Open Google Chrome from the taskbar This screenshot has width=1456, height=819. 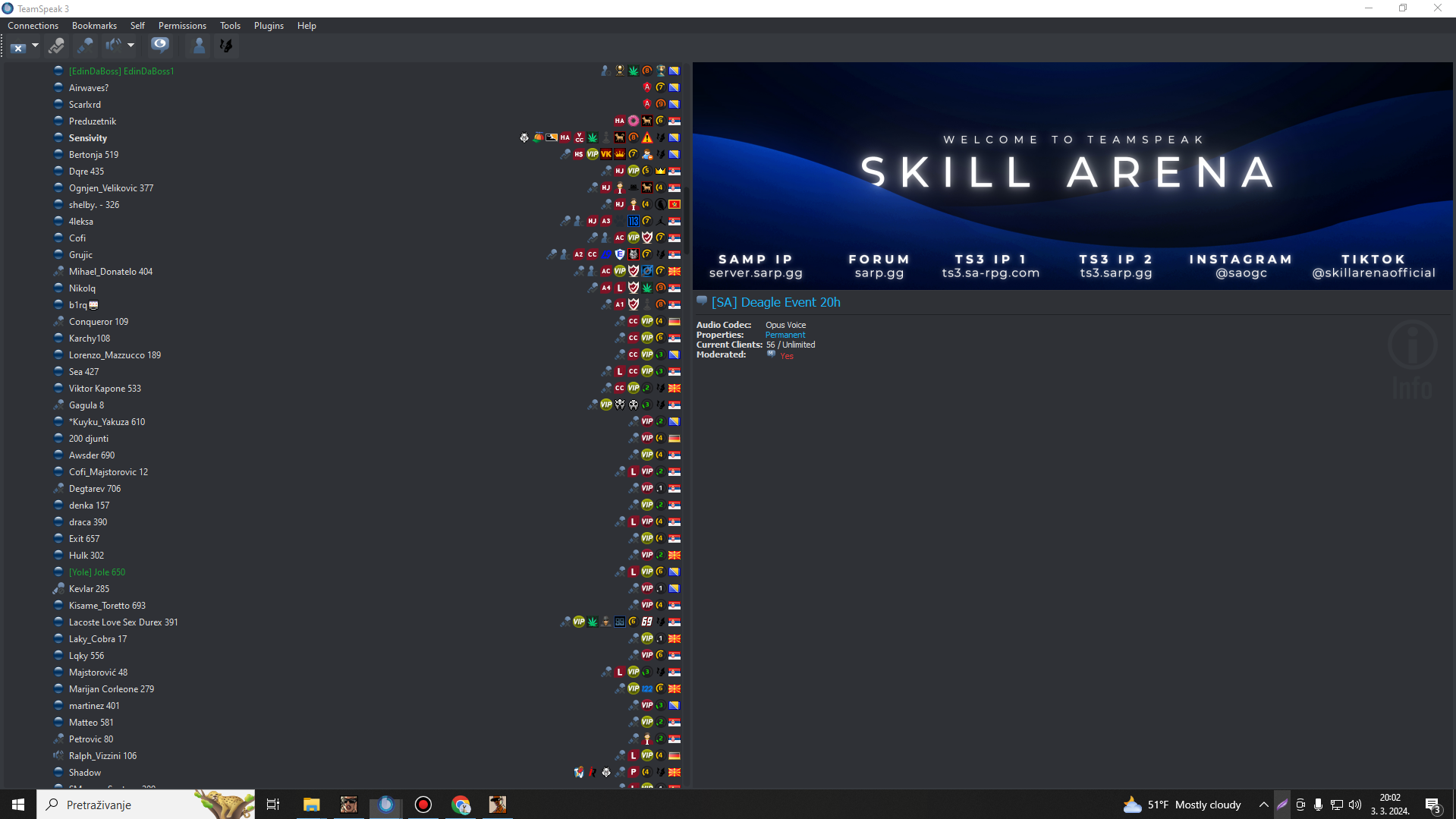coord(461,805)
